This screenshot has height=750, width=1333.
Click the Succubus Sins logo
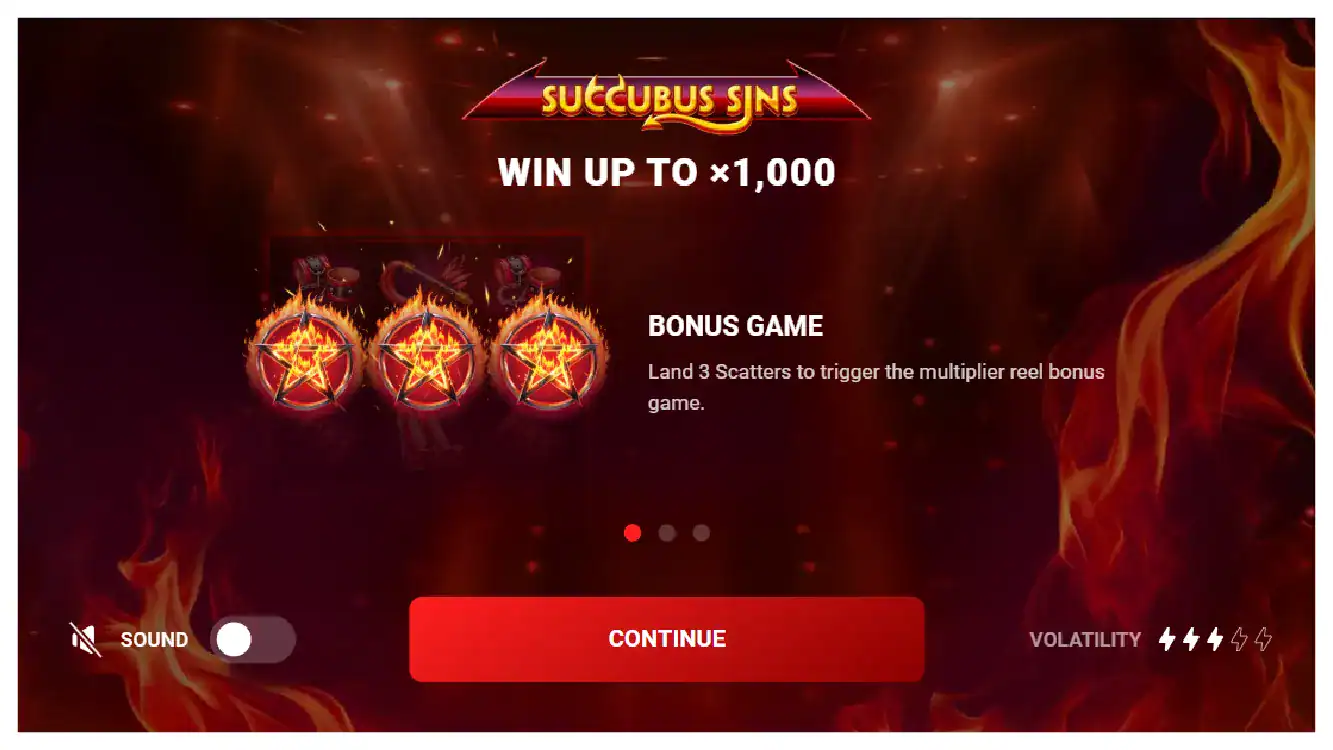tap(667, 94)
